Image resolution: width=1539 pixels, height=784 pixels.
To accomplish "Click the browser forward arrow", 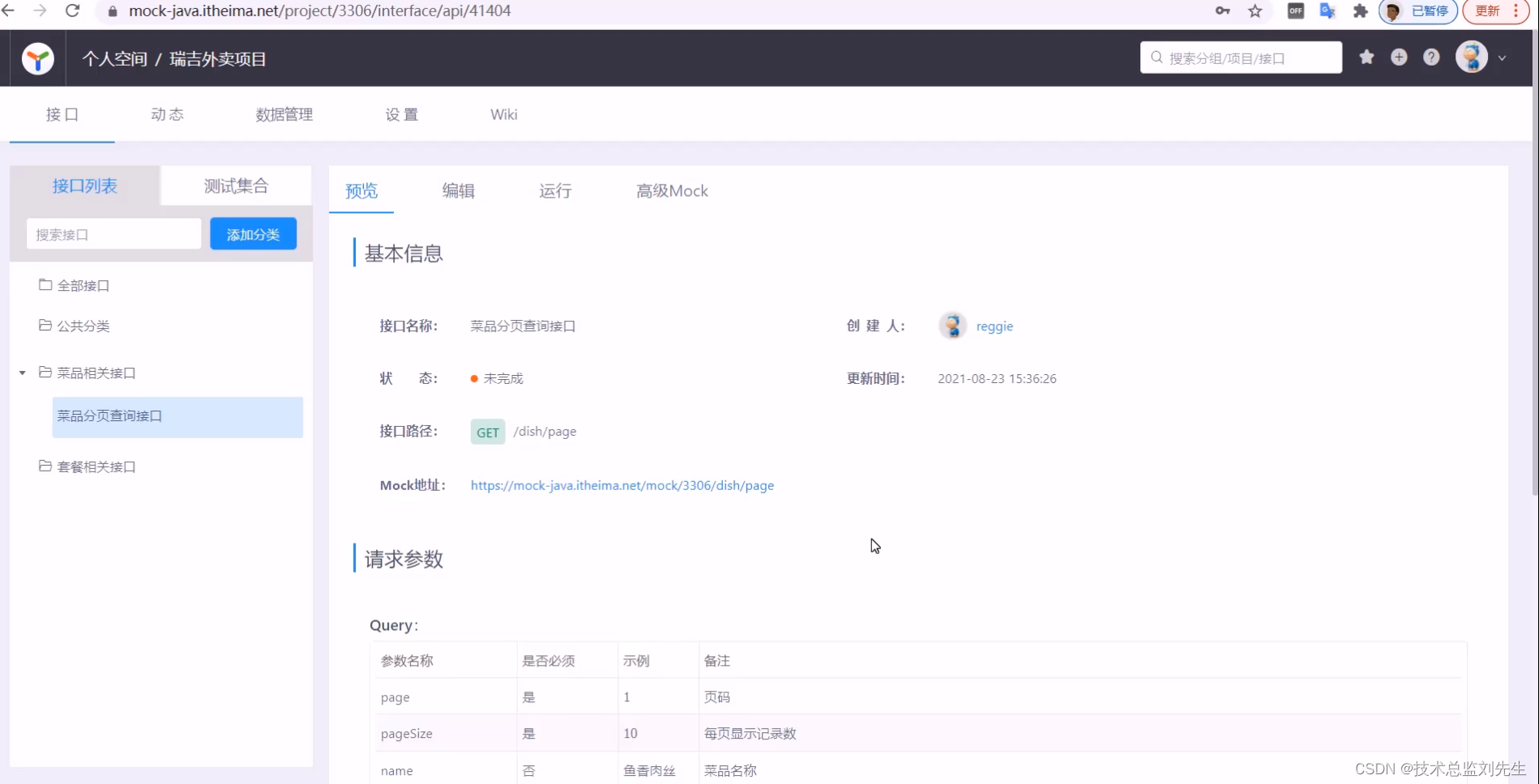I will tap(40, 11).
